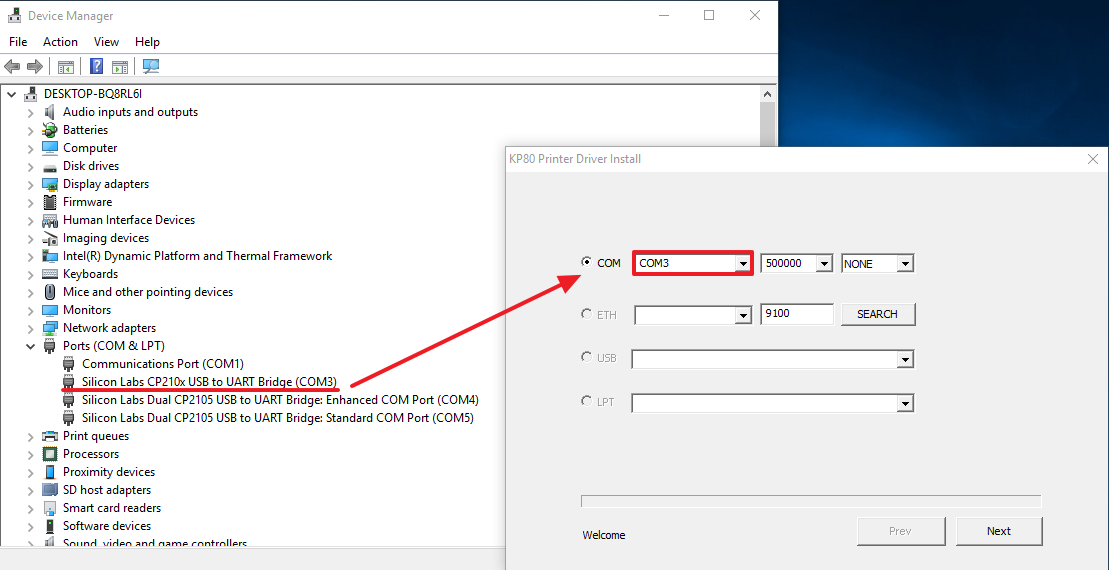Viewport: 1109px width, 570px height.
Task: Expand the Monitors tree node
Action: [30, 310]
